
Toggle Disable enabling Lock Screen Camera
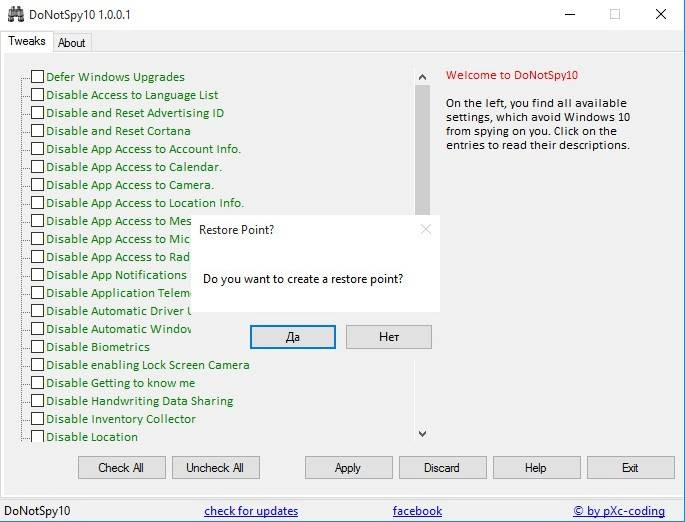pyautogui.click(x=38, y=364)
